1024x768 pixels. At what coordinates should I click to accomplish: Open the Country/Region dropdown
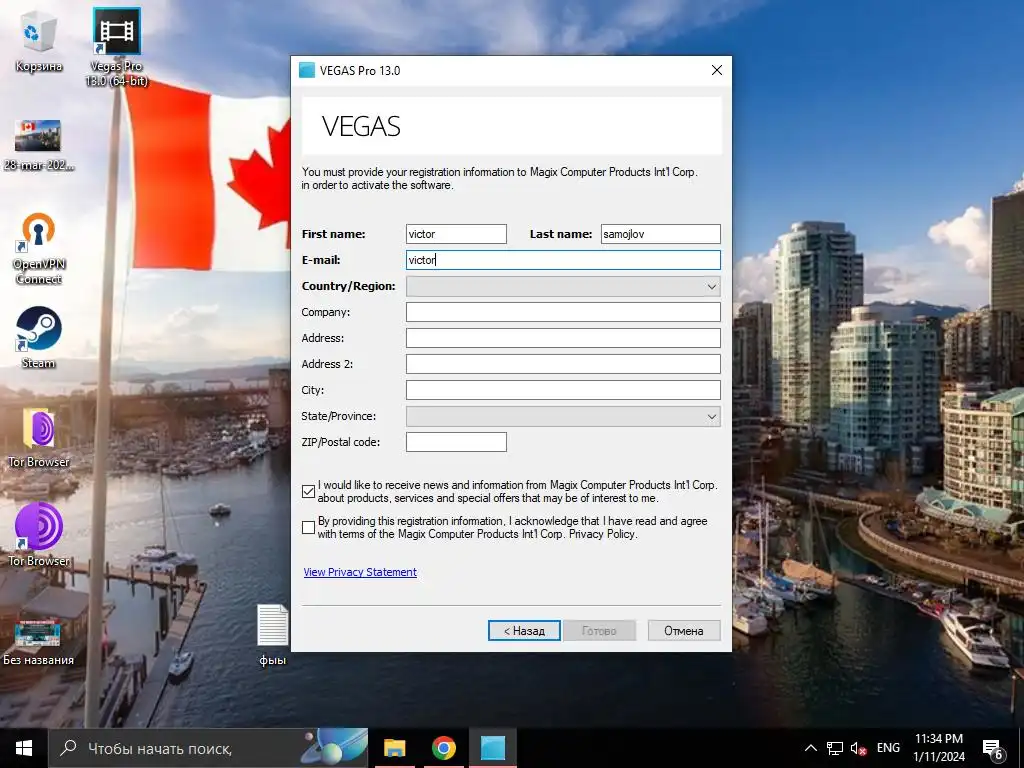pyautogui.click(x=563, y=286)
